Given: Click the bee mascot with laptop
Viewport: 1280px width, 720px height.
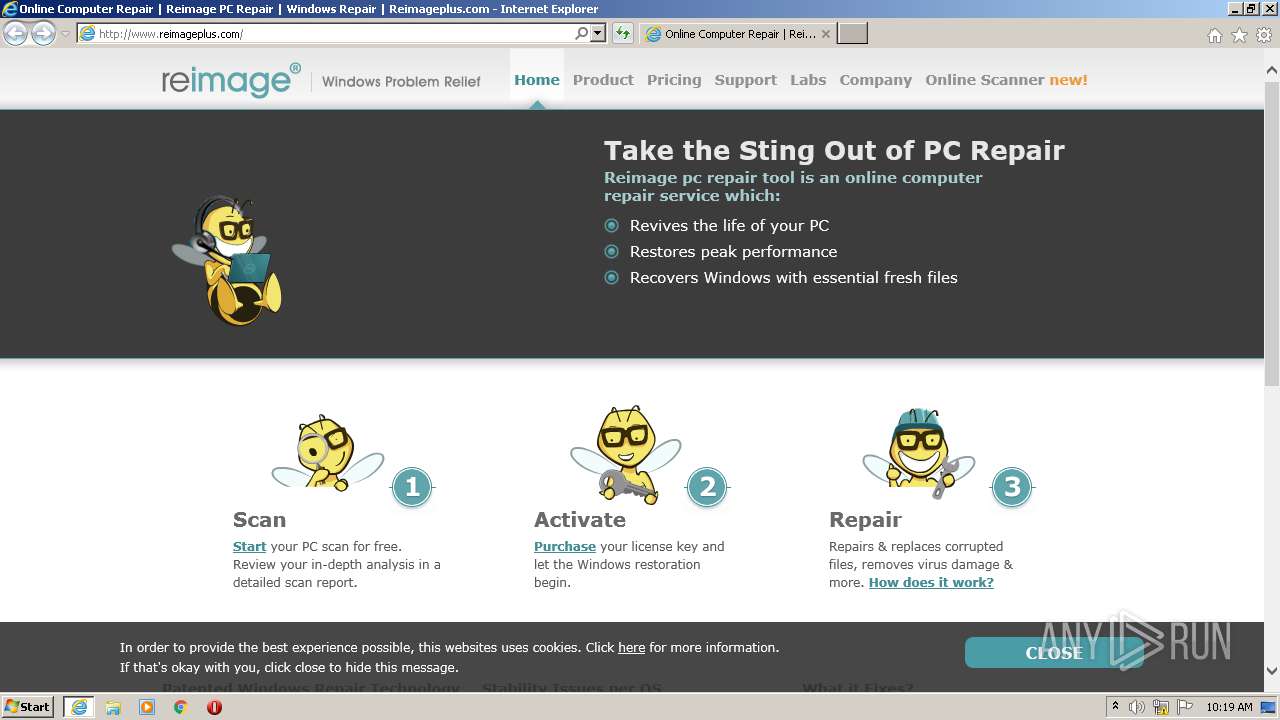Looking at the screenshot, I should [x=228, y=260].
